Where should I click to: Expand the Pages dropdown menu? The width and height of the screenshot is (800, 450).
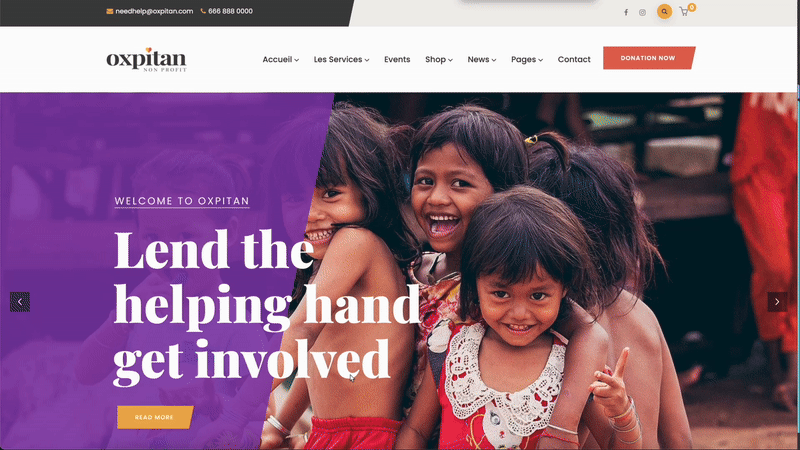point(527,59)
